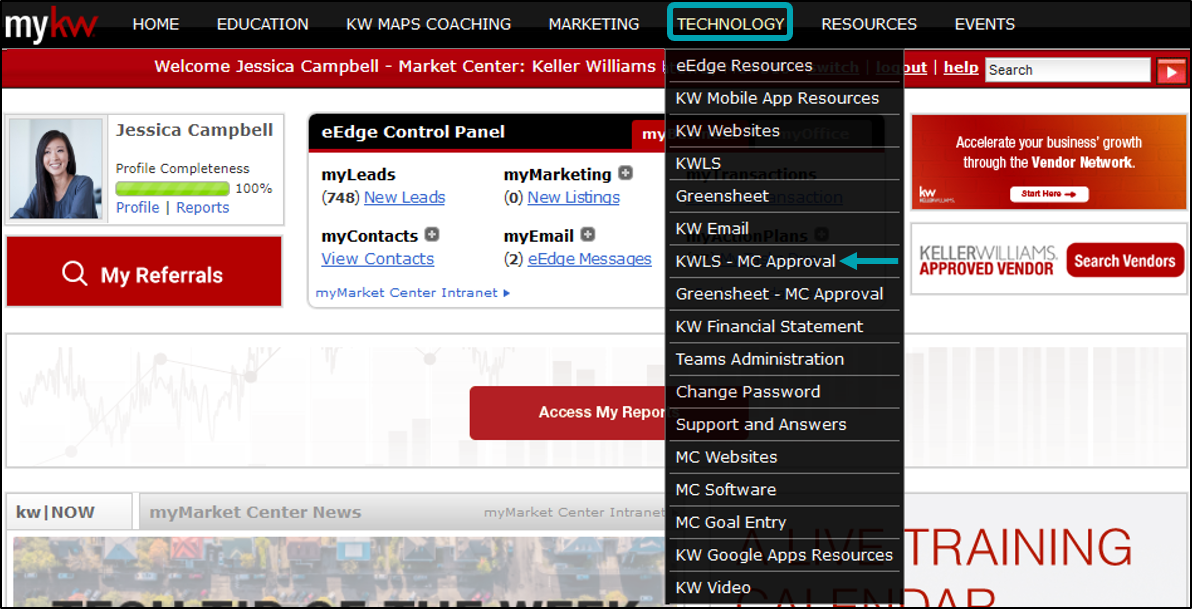
Task: Click Start Here on Vendor Network banner
Action: pyautogui.click(x=1049, y=194)
